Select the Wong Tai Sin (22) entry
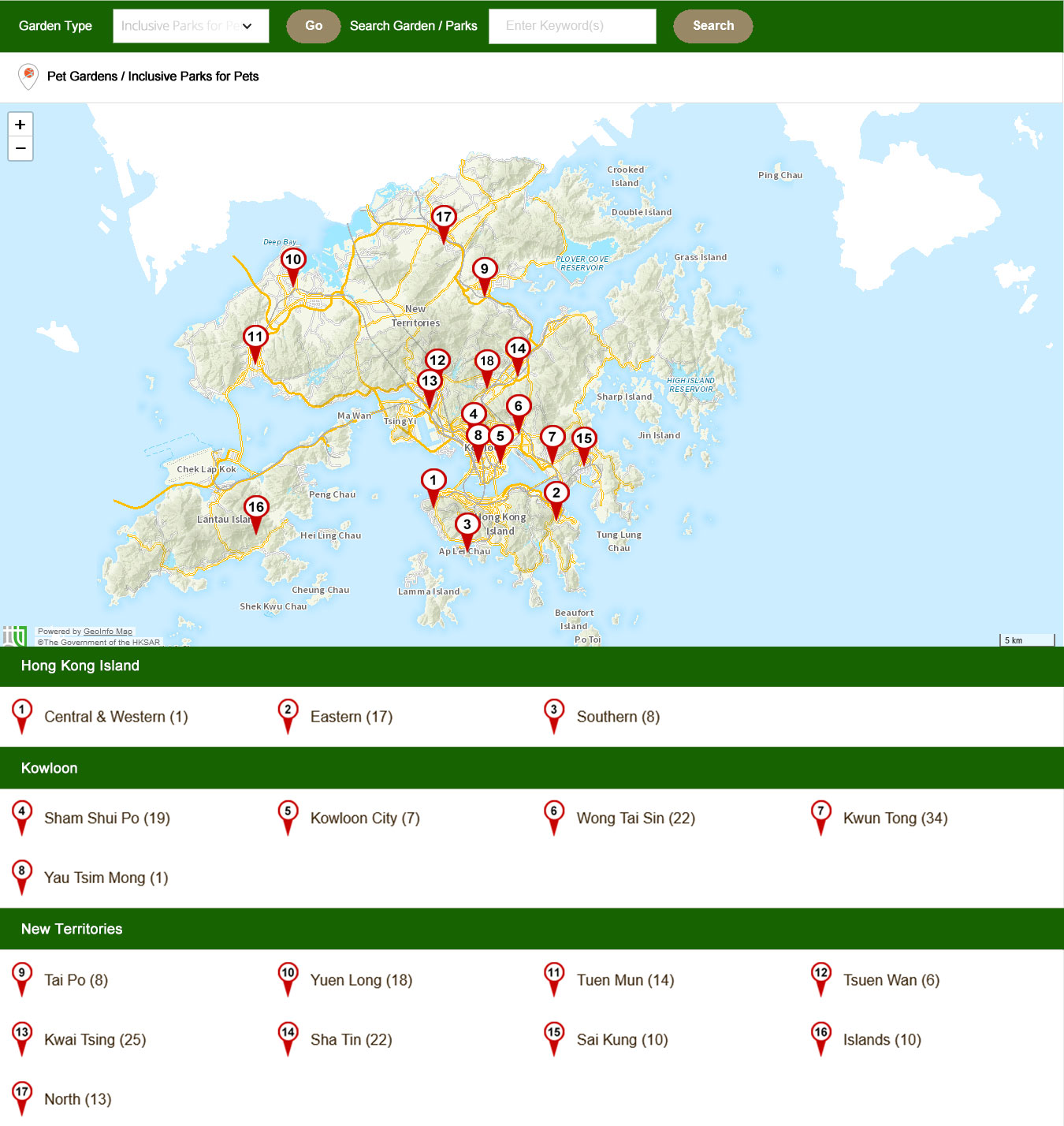 pos(634,818)
